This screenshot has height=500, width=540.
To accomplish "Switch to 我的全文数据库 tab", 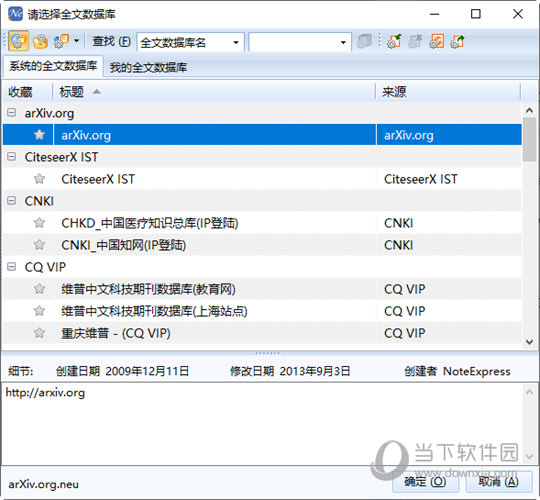I will point(148,67).
